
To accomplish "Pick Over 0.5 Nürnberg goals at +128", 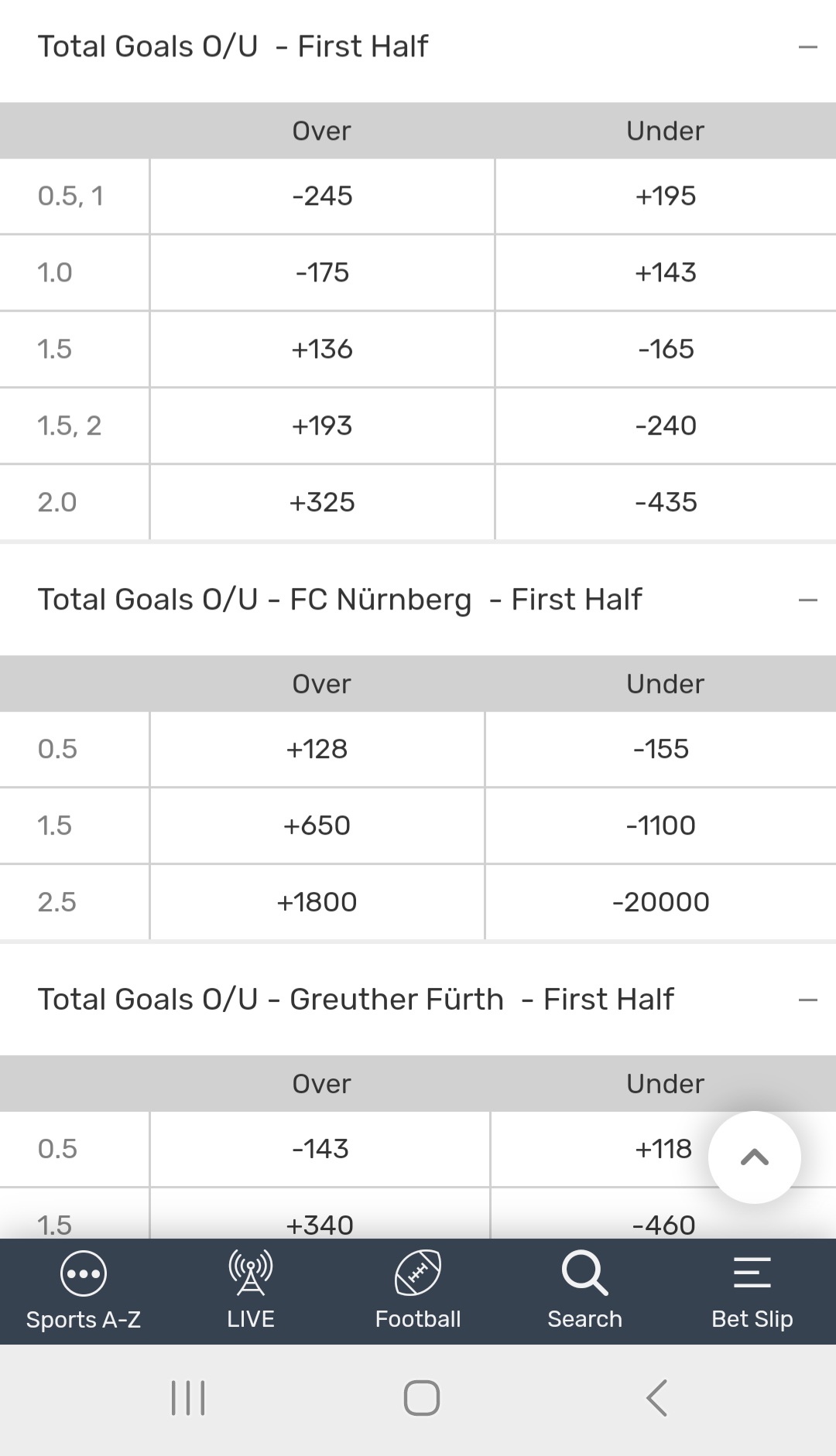I will [317, 749].
